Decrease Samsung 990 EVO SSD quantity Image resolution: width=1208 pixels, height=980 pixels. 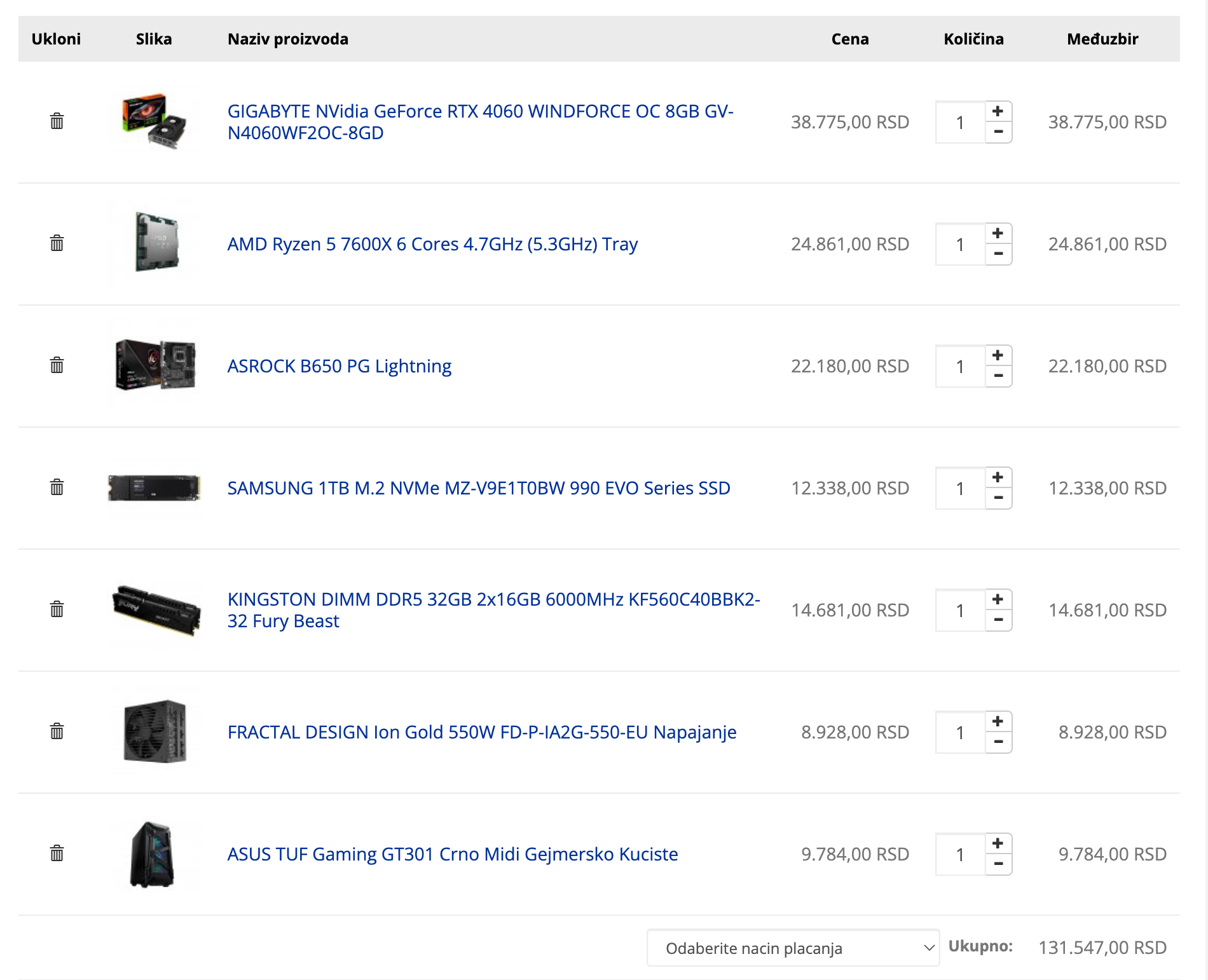tap(998, 498)
